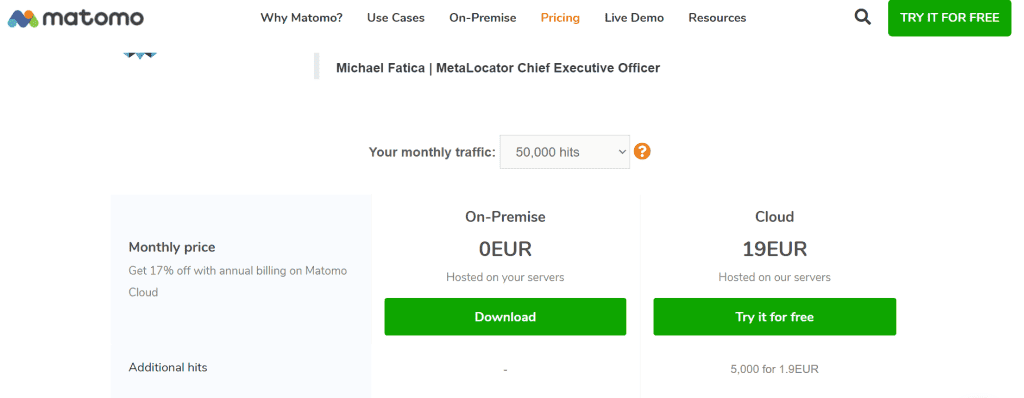Click the Cloud column heading

point(775,216)
